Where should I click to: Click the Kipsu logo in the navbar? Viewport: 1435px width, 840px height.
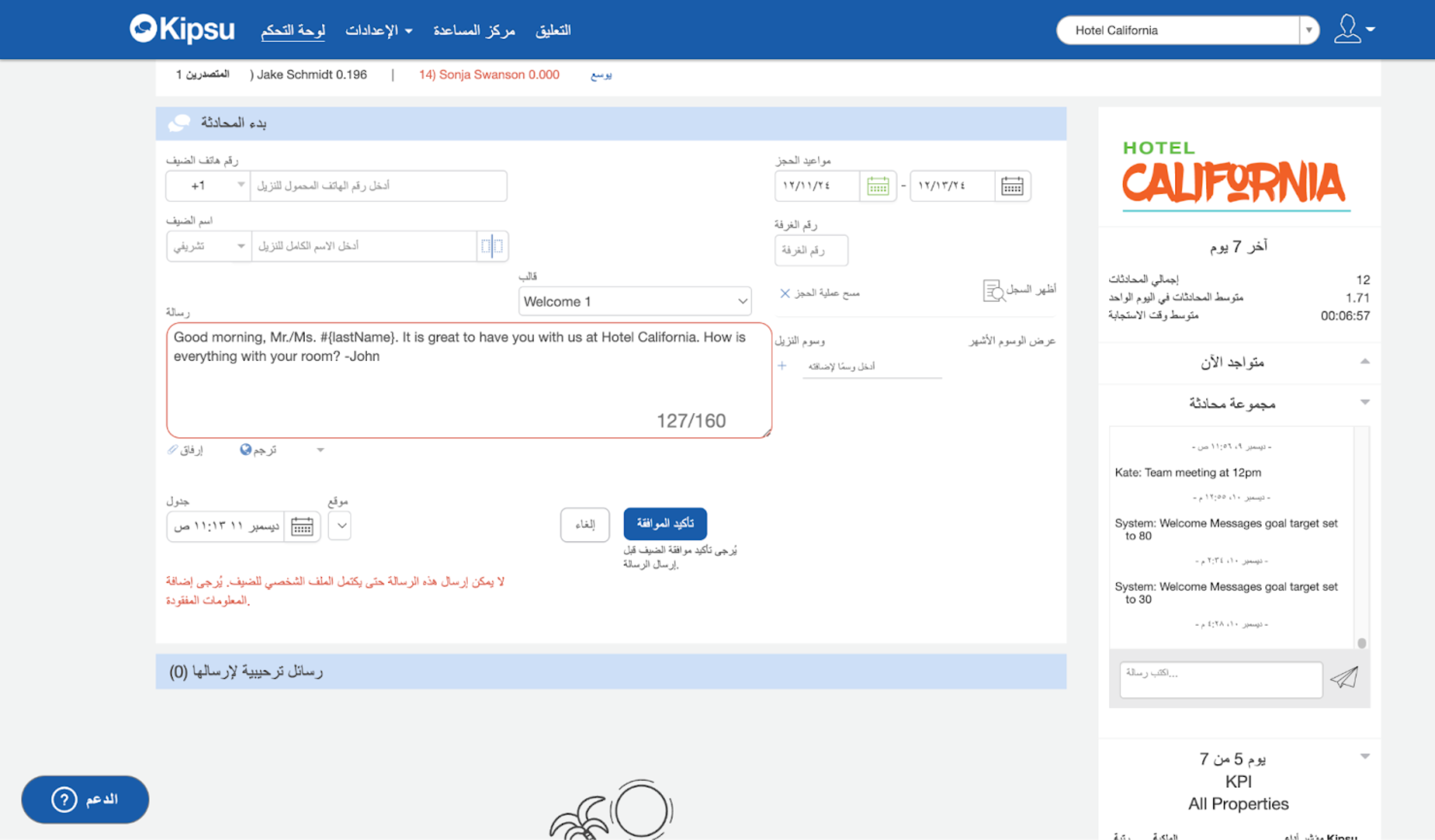[182, 30]
